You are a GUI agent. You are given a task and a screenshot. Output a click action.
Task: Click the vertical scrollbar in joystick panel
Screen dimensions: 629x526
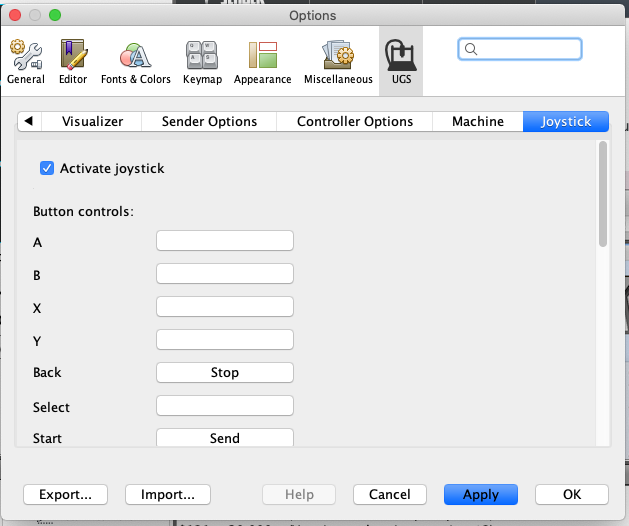(602, 195)
